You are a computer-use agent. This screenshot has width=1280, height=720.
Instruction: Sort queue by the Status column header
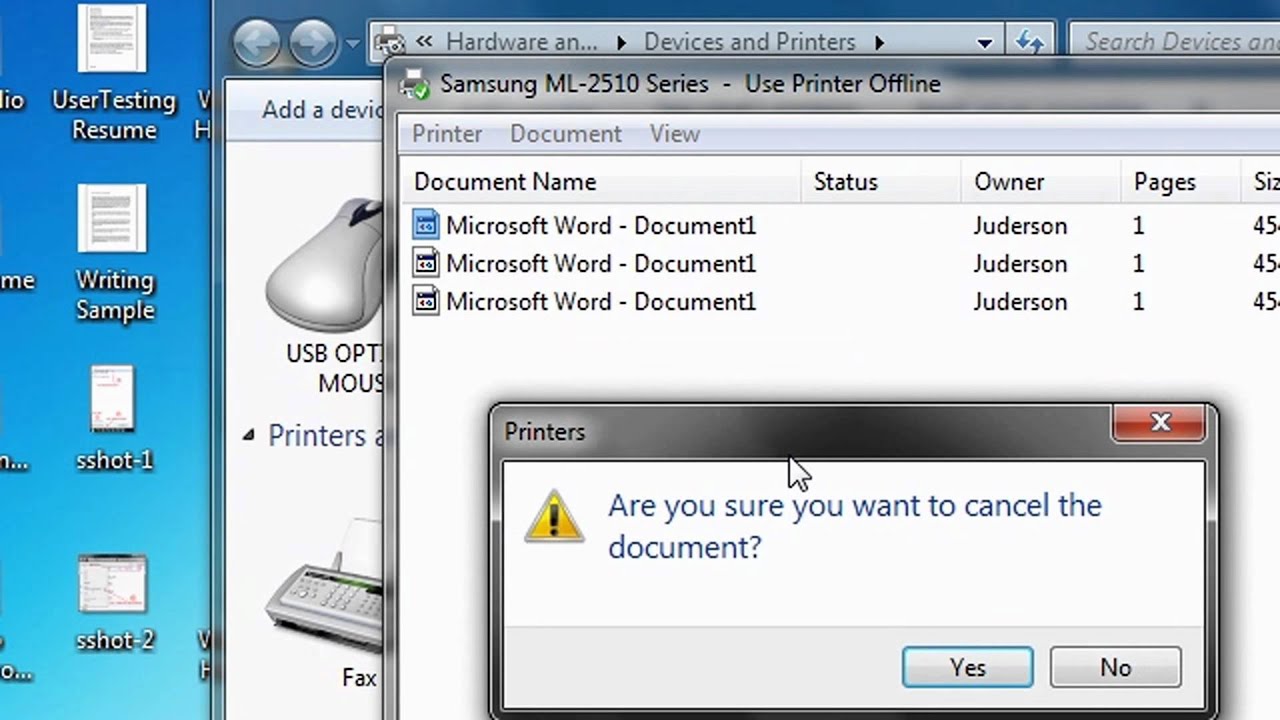[x=846, y=182]
